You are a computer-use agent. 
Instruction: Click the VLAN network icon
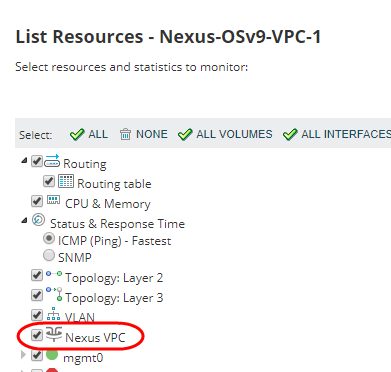53,314
